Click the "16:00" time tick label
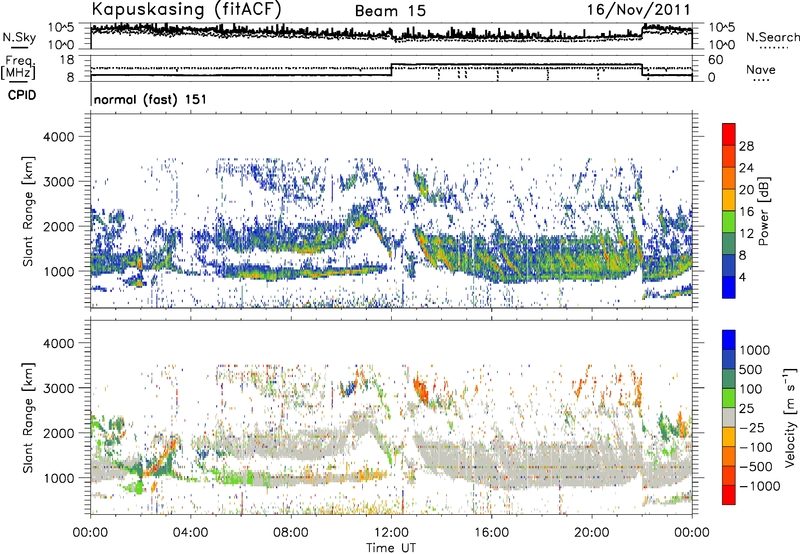 coord(491,533)
